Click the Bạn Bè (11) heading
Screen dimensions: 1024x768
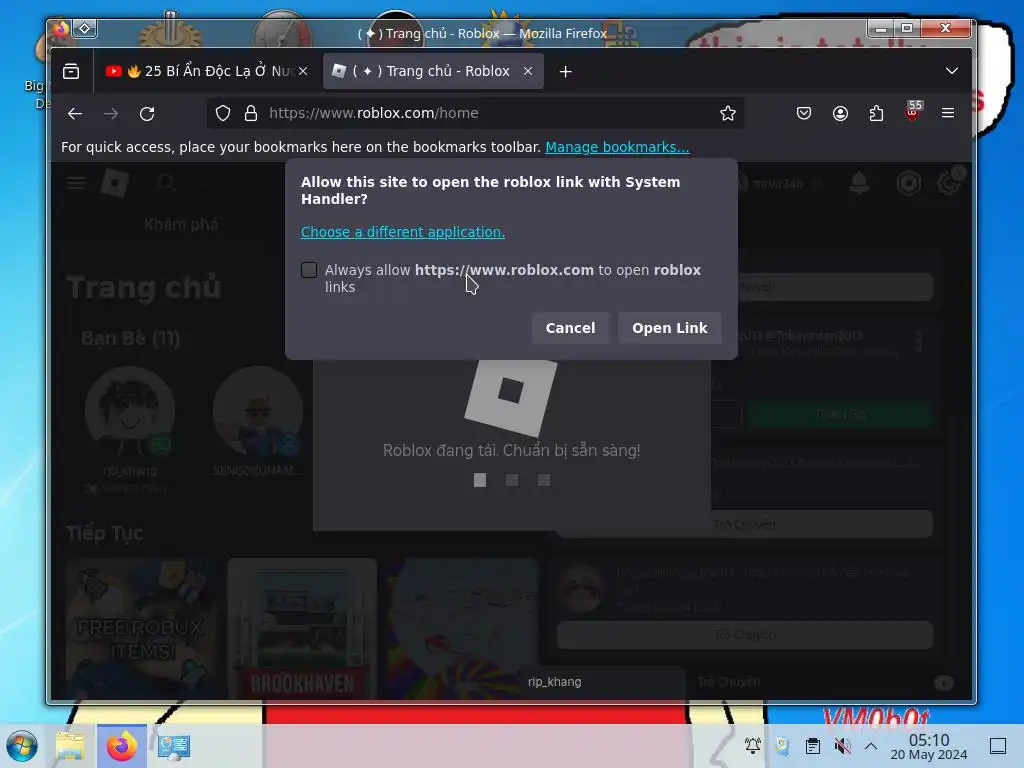click(131, 338)
